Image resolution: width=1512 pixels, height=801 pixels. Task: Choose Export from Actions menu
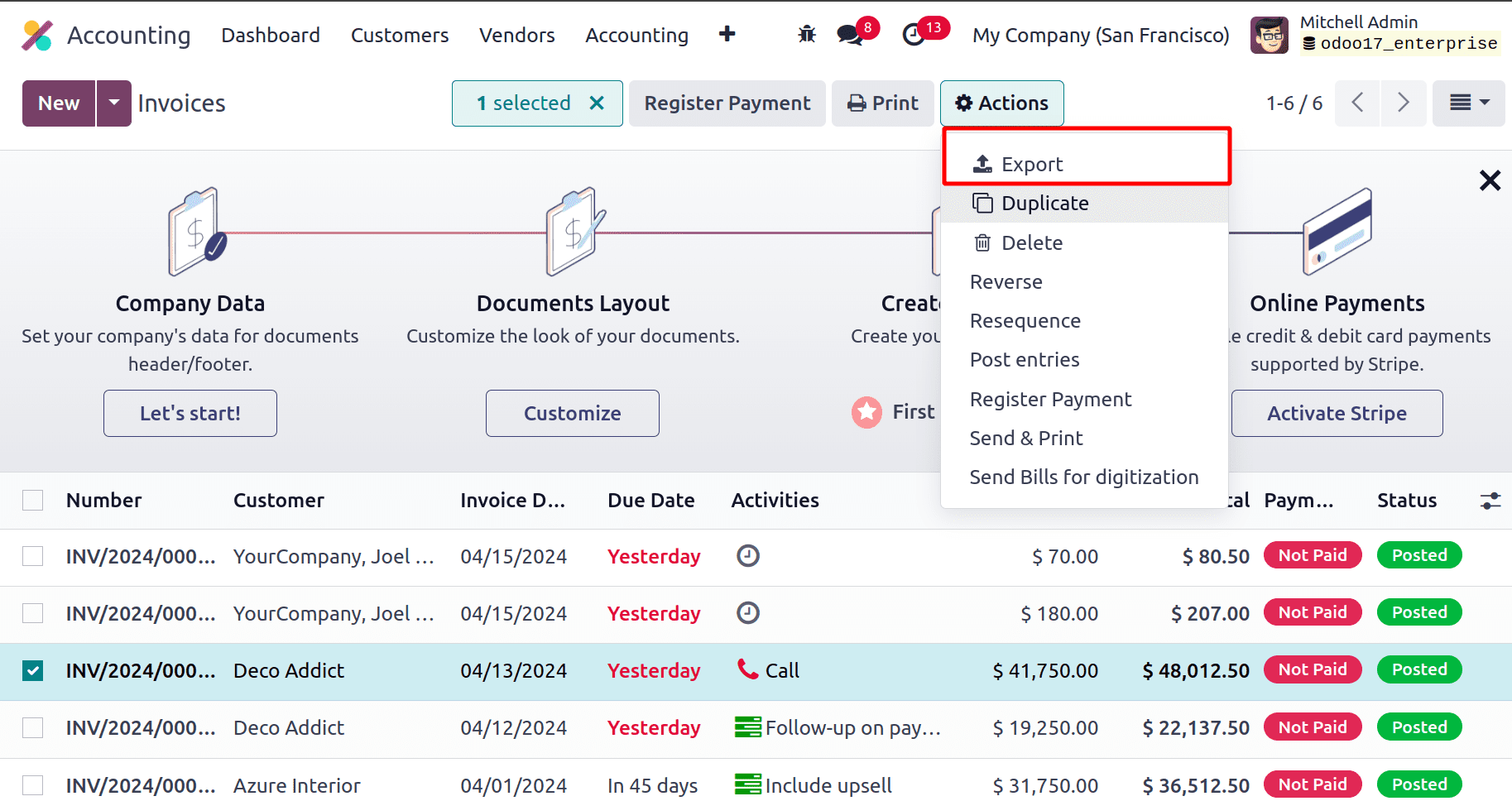1085,164
